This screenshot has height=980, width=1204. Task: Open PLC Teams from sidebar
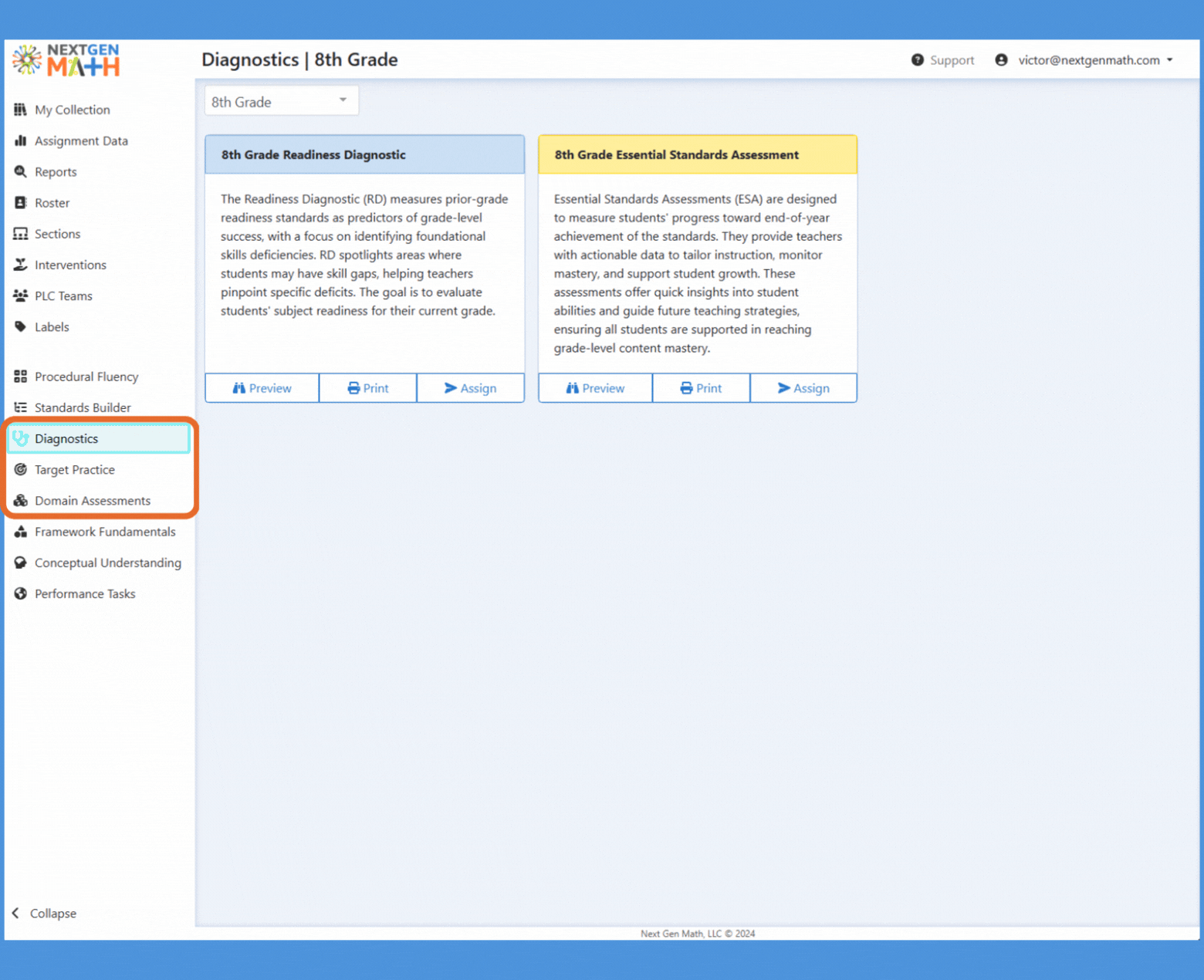point(63,296)
